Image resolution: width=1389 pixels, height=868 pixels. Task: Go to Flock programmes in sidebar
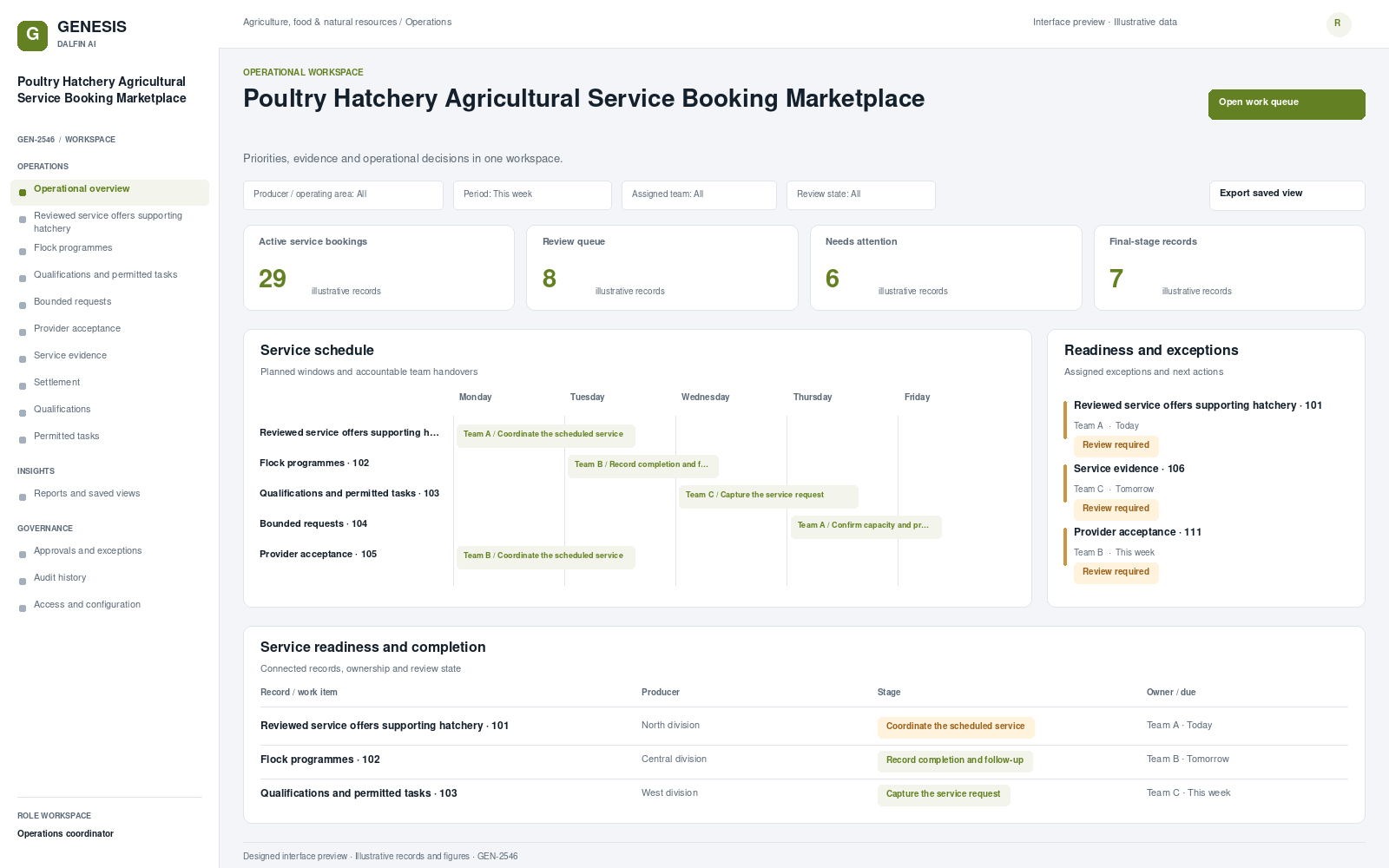pyautogui.click(x=73, y=248)
